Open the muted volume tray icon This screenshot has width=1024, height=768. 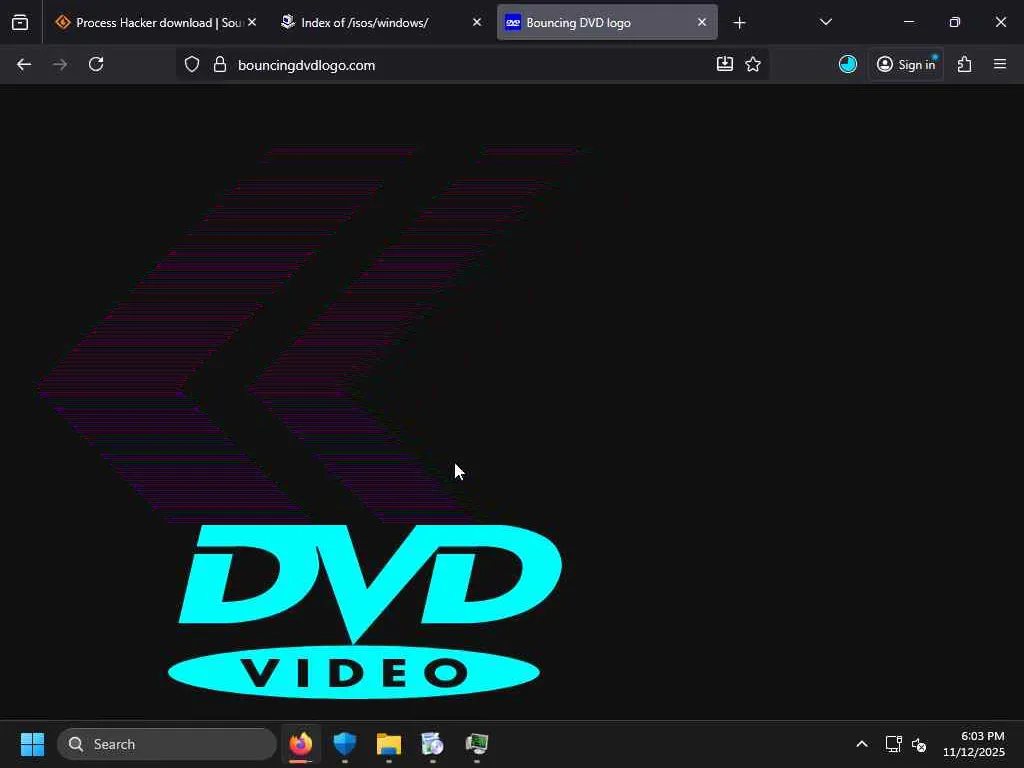pyautogui.click(x=919, y=744)
